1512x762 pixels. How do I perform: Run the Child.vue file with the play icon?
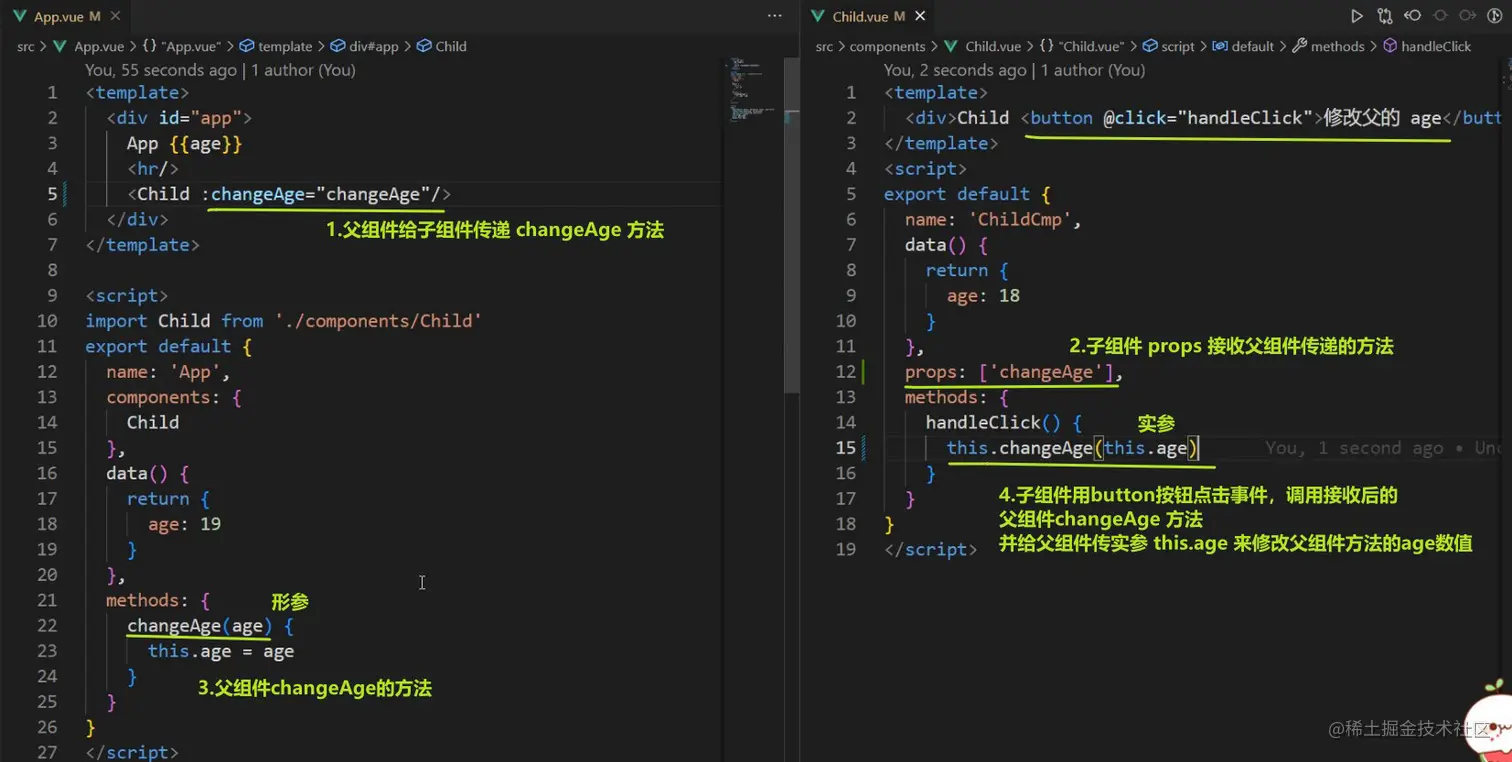(1357, 16)
